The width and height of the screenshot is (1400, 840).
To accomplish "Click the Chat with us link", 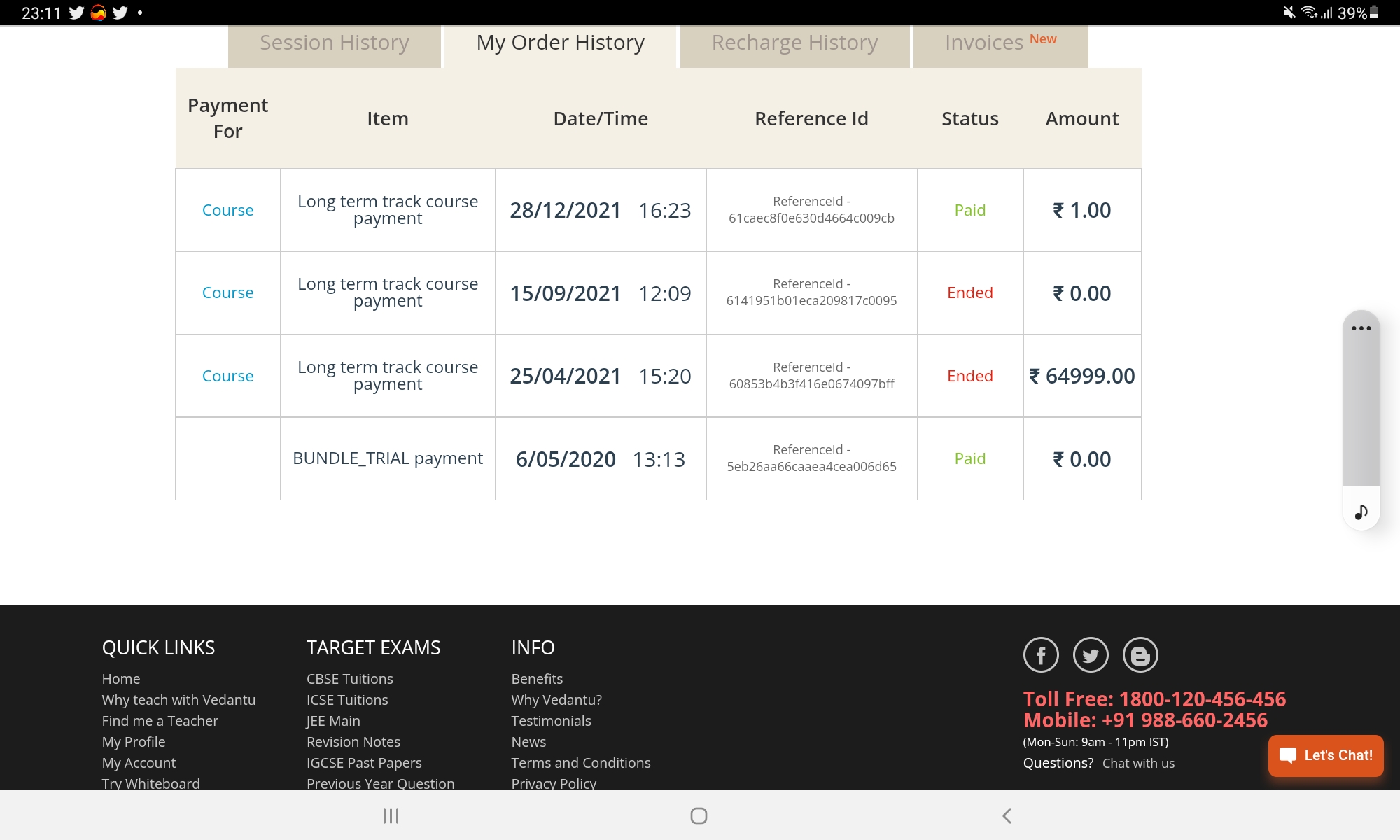I will [x=1138, y=763].
